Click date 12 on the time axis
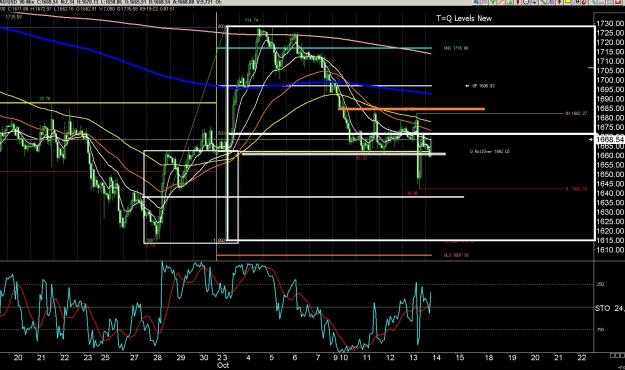Screen dimensions: 625x370 point(390,358)
